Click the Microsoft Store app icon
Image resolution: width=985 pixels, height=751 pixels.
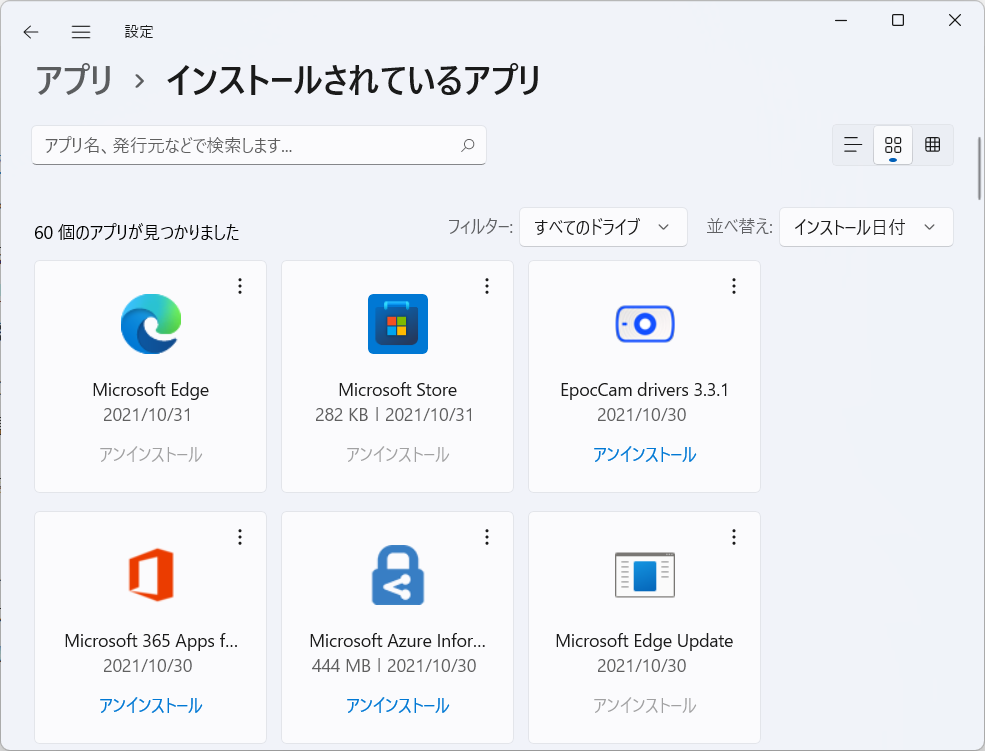[398, 324]
